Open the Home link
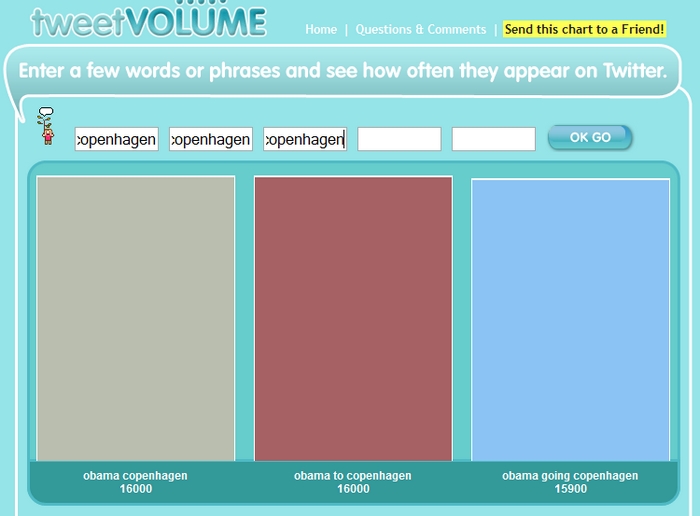The width and height of the screenshot is (700, 516). tap(321, 29)
